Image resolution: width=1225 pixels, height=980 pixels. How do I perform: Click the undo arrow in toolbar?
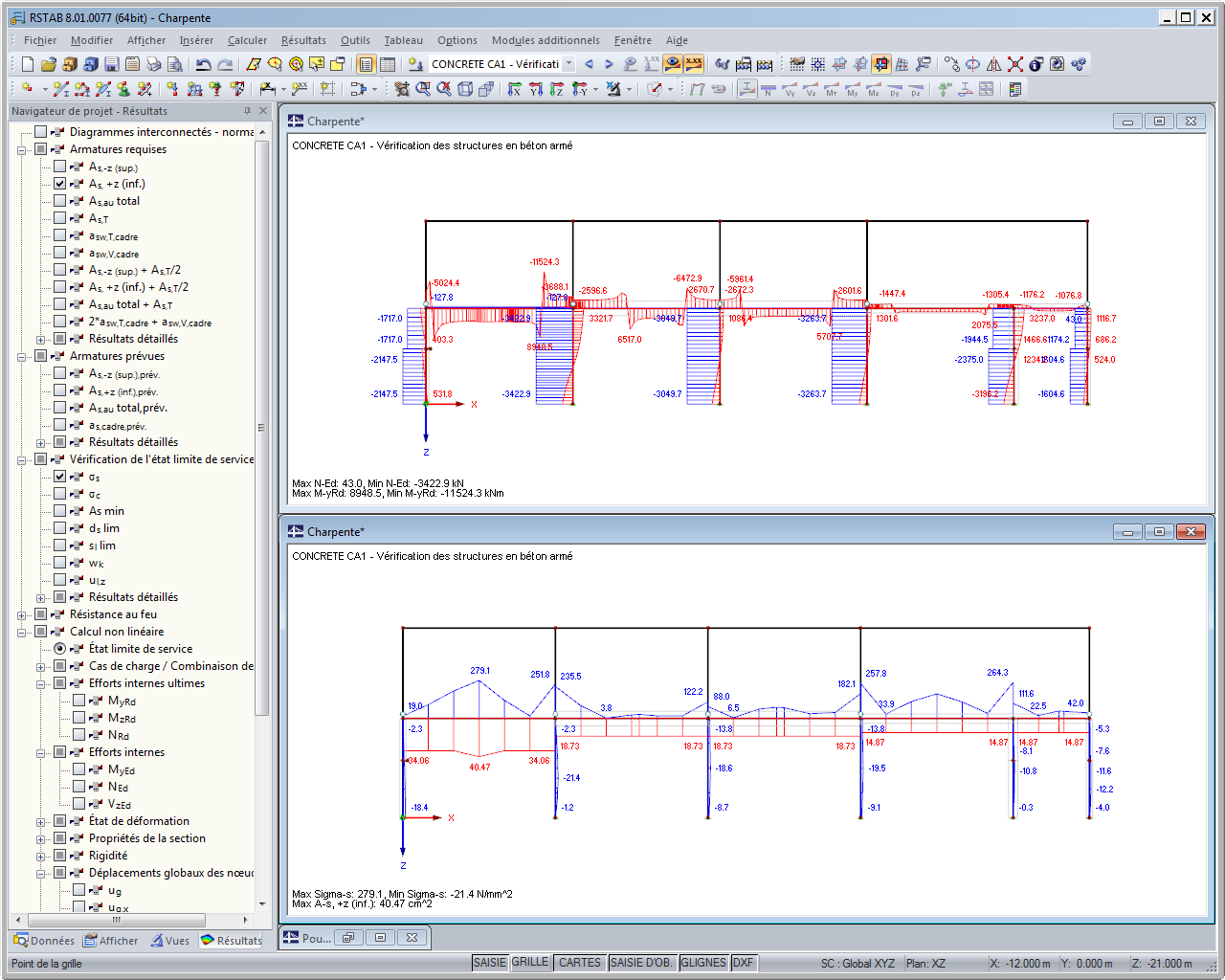click(x=203, y=64)
